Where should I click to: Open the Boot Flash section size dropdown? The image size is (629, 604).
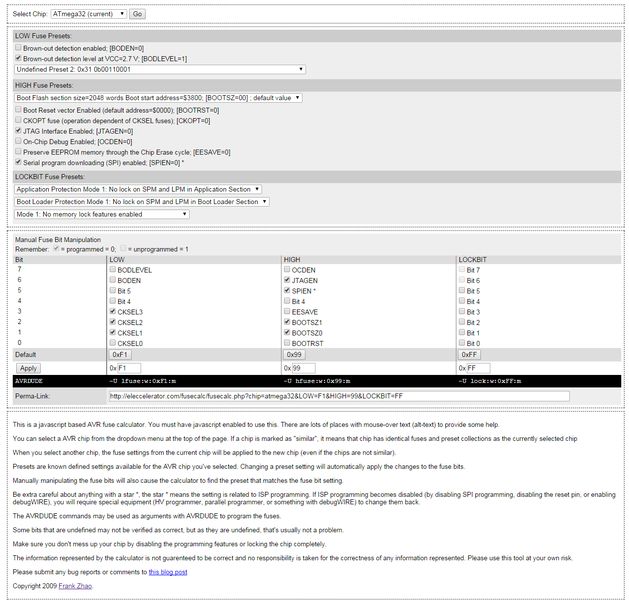pyautogui.click(x=158, y=98)
